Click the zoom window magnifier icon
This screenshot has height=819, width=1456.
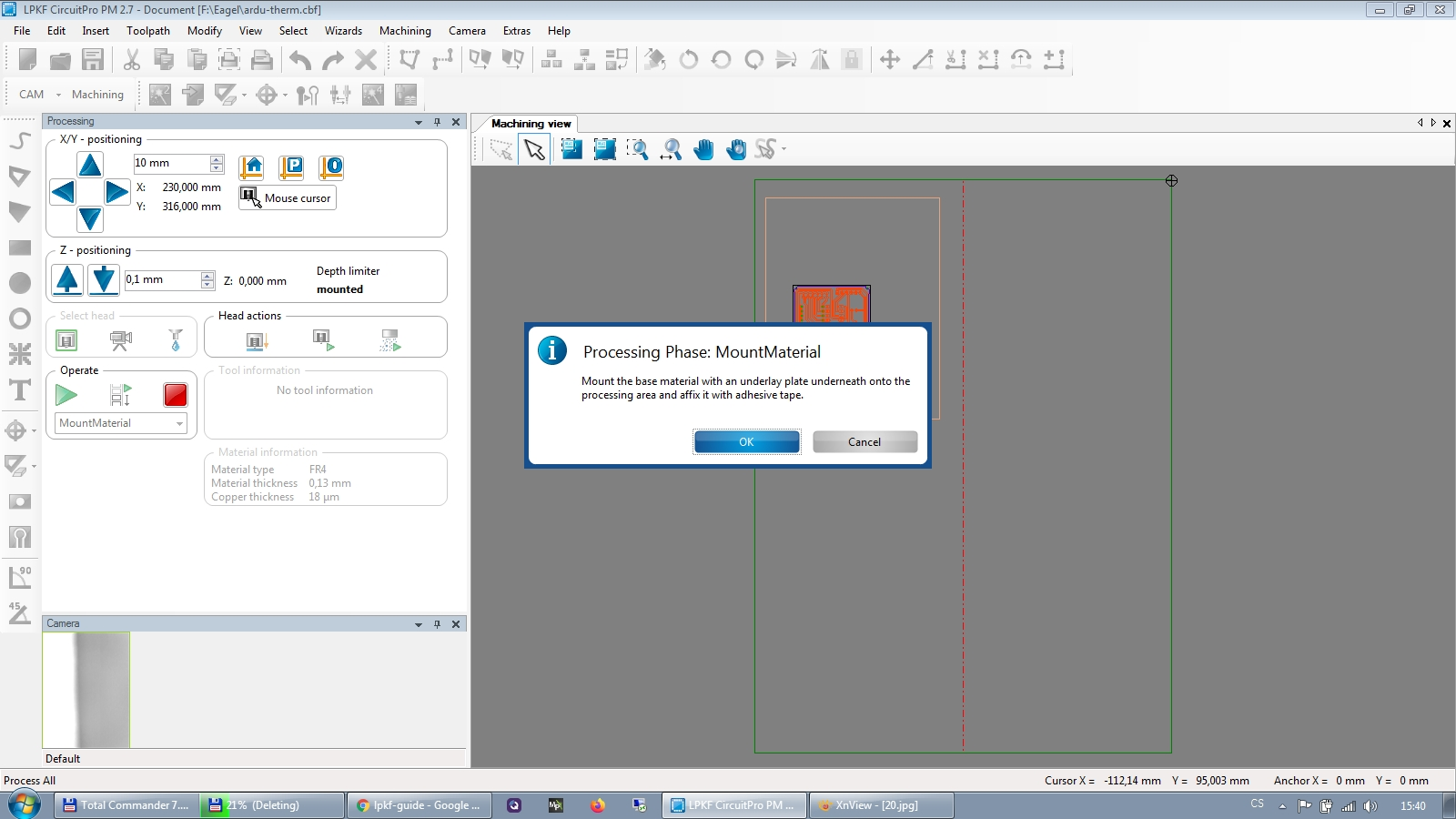tap(637, 149)
